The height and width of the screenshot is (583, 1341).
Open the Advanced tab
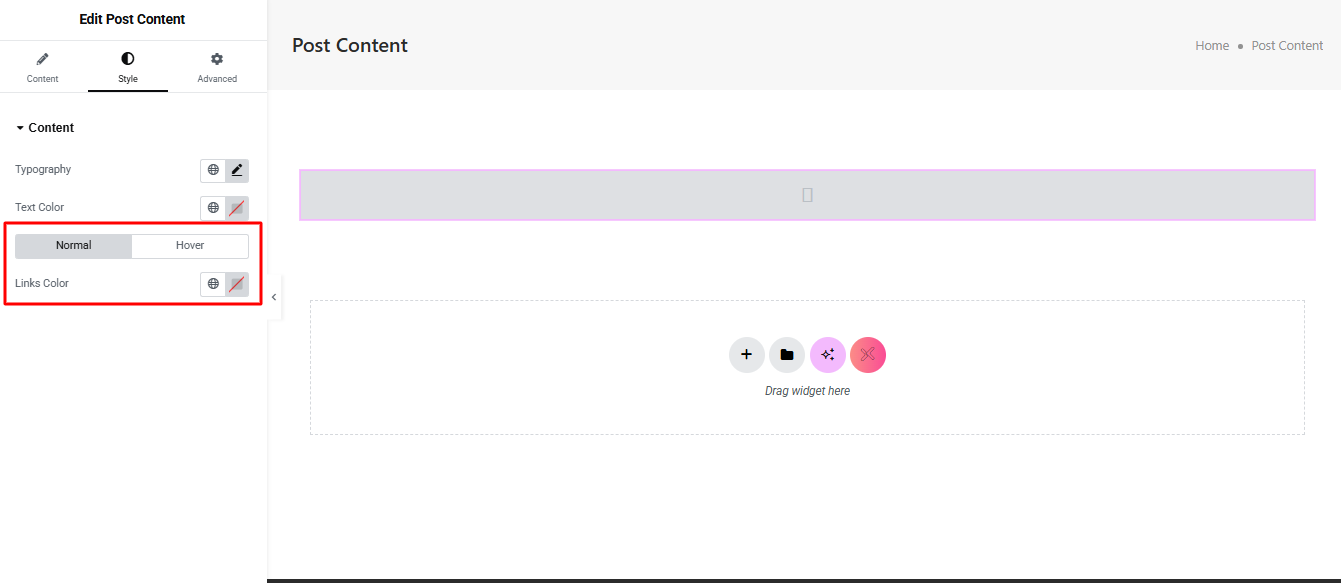(217, 68)
